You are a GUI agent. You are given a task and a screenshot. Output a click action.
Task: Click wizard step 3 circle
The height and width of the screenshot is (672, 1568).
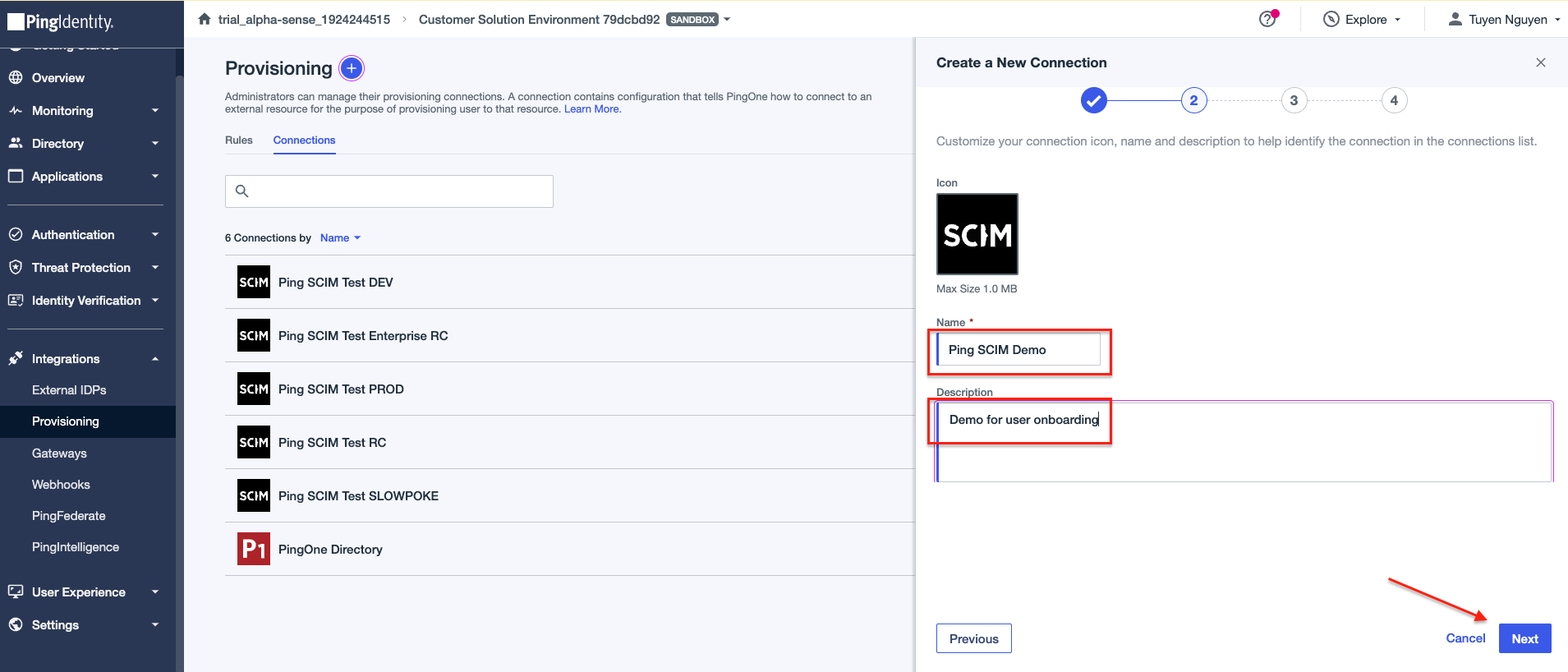pyautogui.click(x=1294, y=100)
